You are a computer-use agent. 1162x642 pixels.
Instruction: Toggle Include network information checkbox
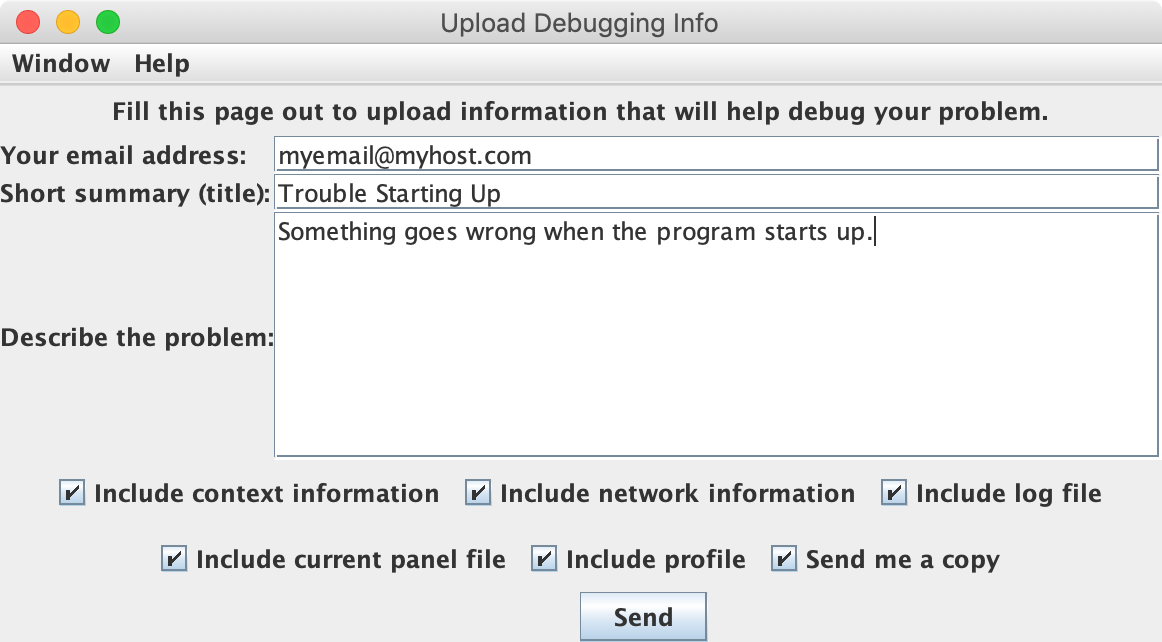[478, 493]
